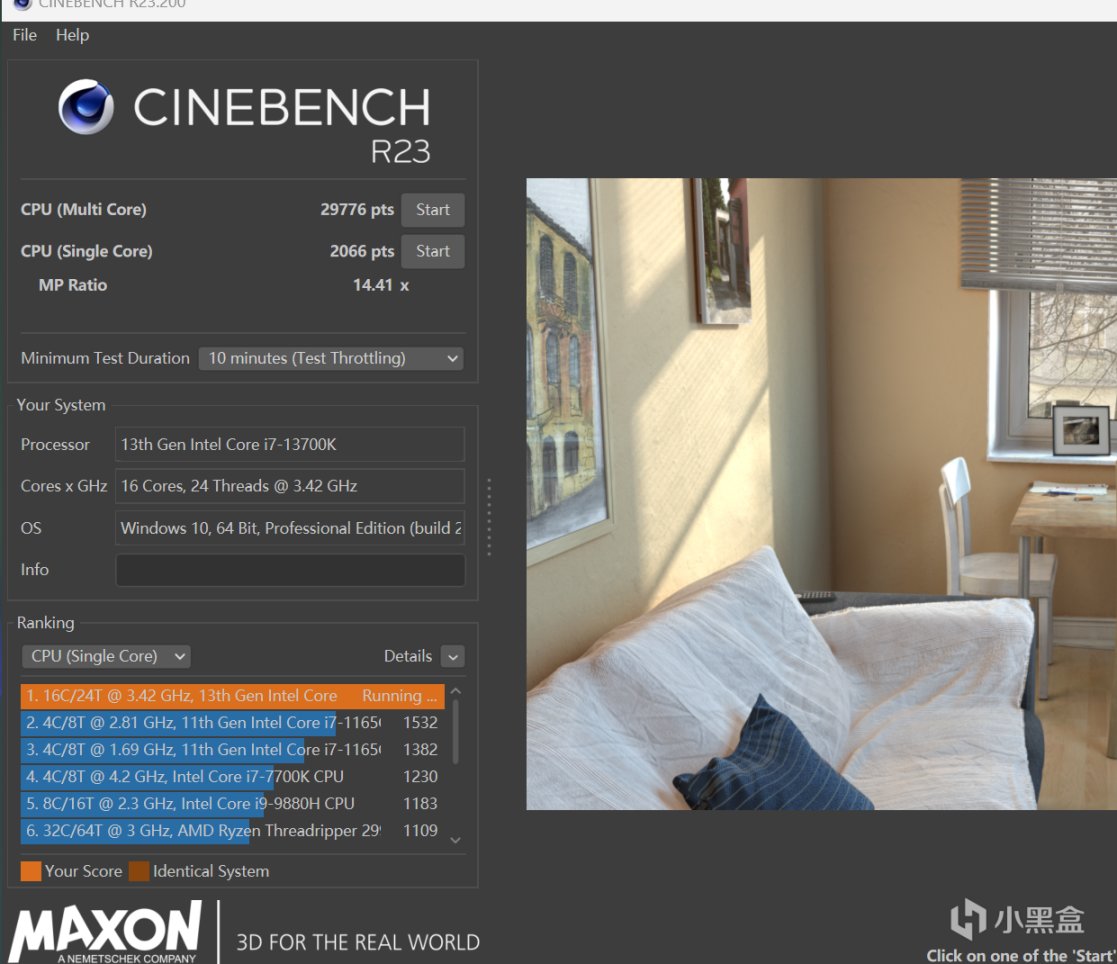Select ranking row 3 with score 1382
Image resolution: width=1117 pixels, height=964 pixels.
(232, 750)
